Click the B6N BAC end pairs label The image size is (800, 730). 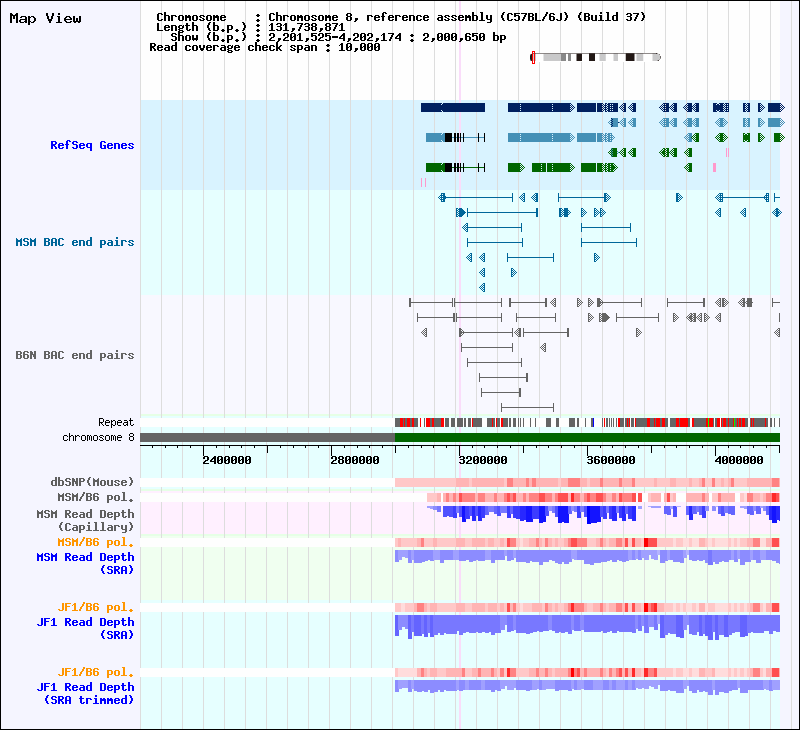(x=74, y=355)
